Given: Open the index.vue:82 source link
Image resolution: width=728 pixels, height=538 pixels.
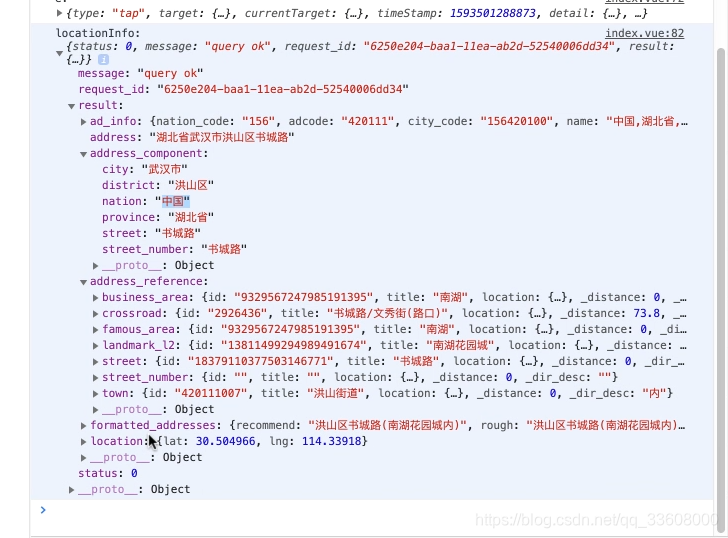Looking at the screenshot, I should click(644, 33).
